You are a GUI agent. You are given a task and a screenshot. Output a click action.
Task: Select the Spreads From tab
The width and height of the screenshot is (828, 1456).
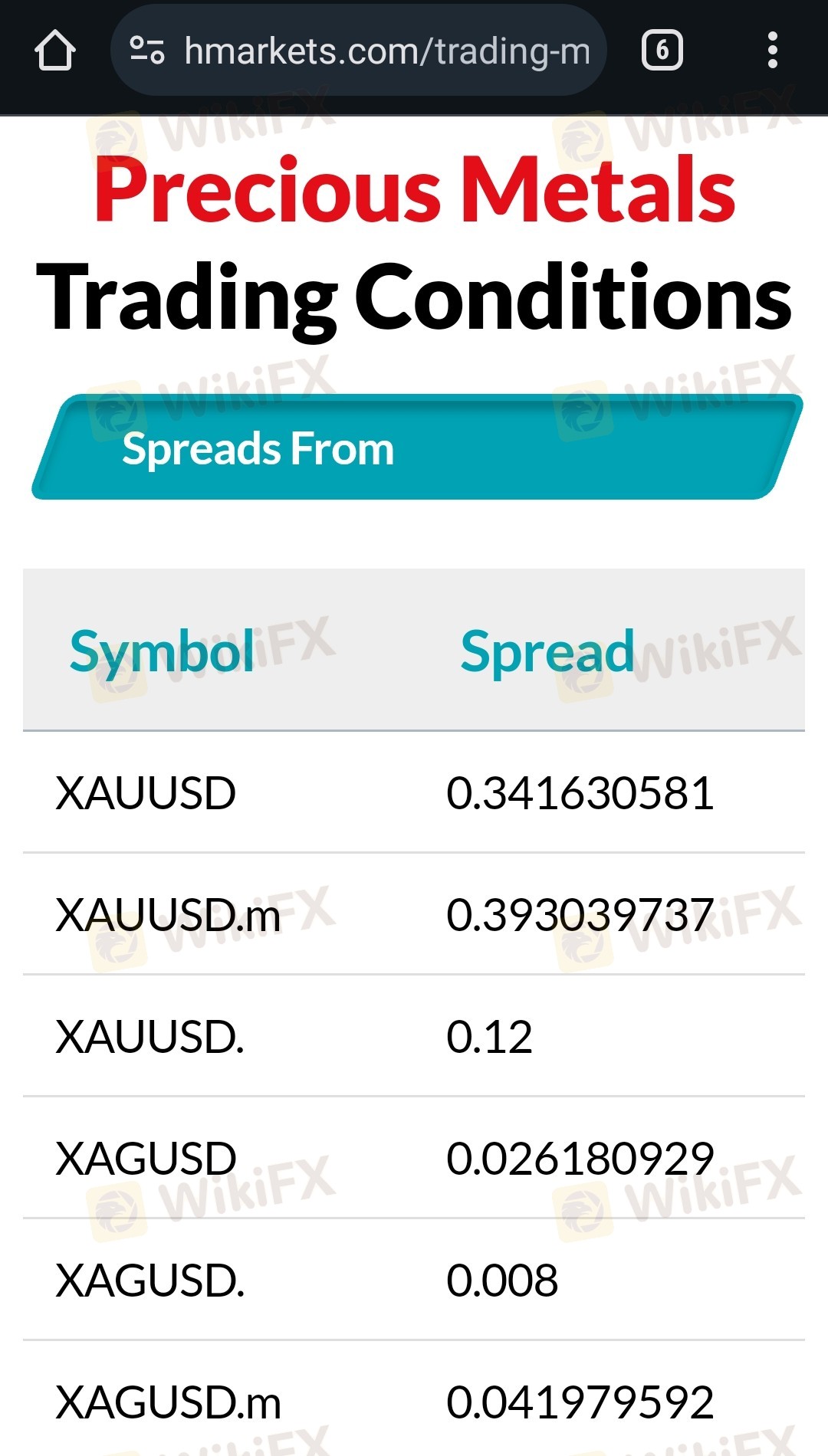click(258, 449)
